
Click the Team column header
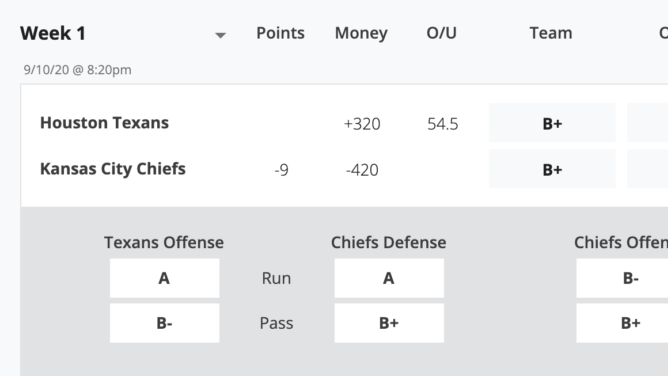[551, 33]
